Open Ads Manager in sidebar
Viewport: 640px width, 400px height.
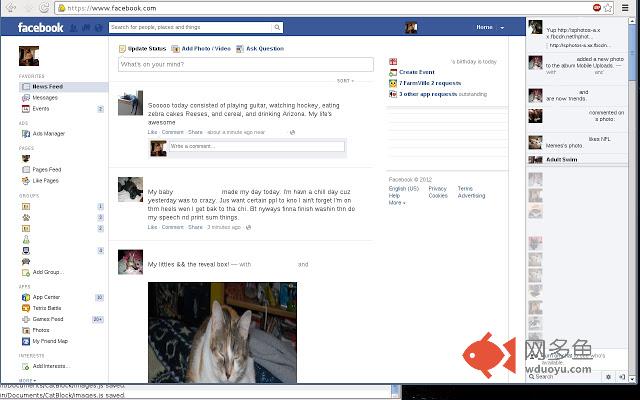click(x=49, y=133)
